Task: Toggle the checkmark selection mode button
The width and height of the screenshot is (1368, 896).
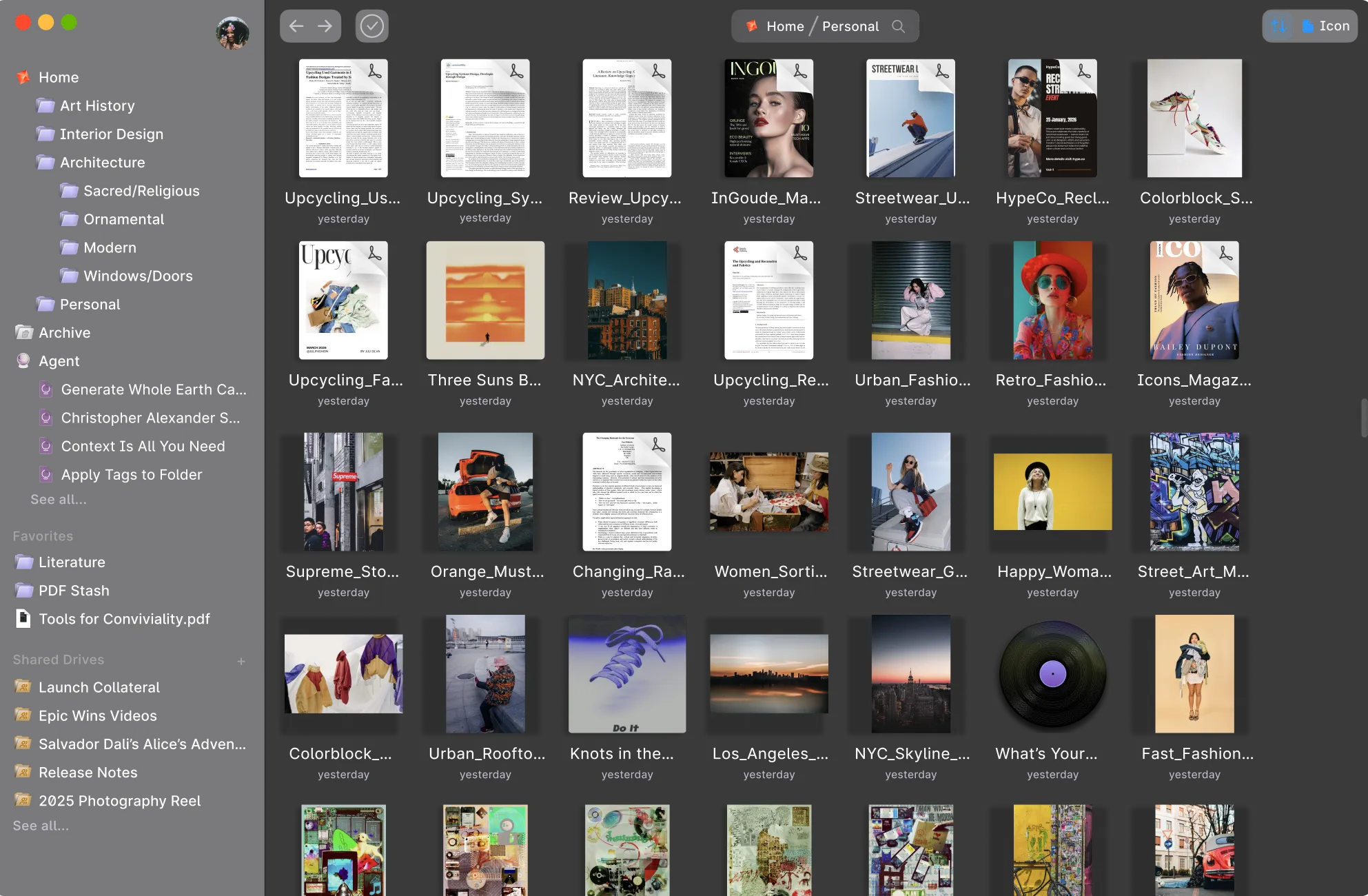Action: pos(371,26)
